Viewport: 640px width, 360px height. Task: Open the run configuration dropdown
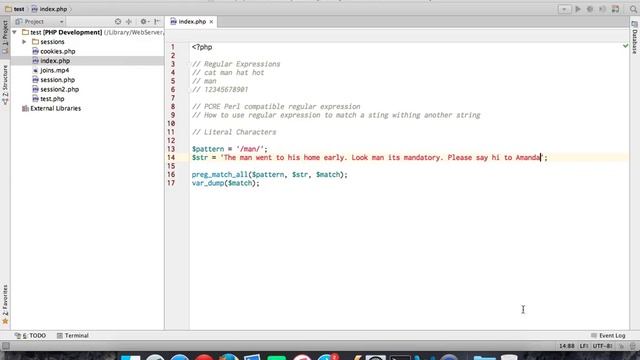point(564,9)
